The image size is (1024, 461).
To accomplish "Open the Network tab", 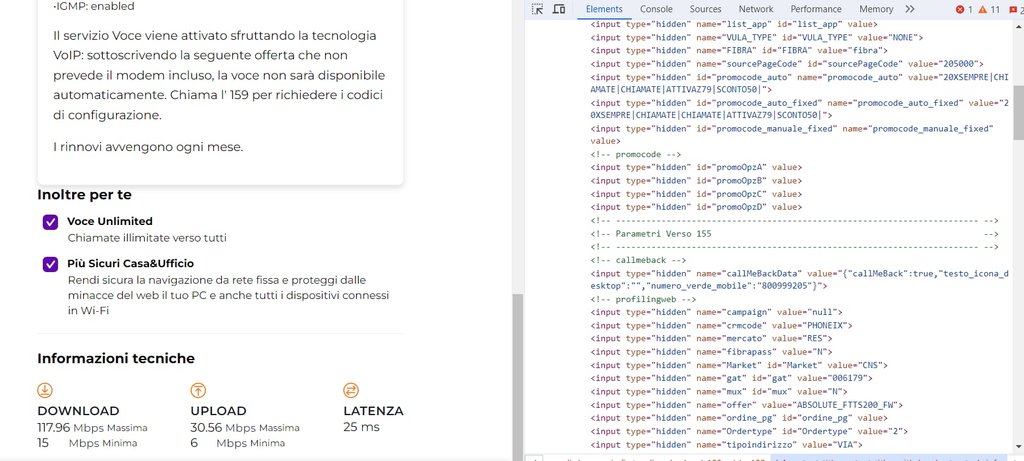I will tap(755, 9).
